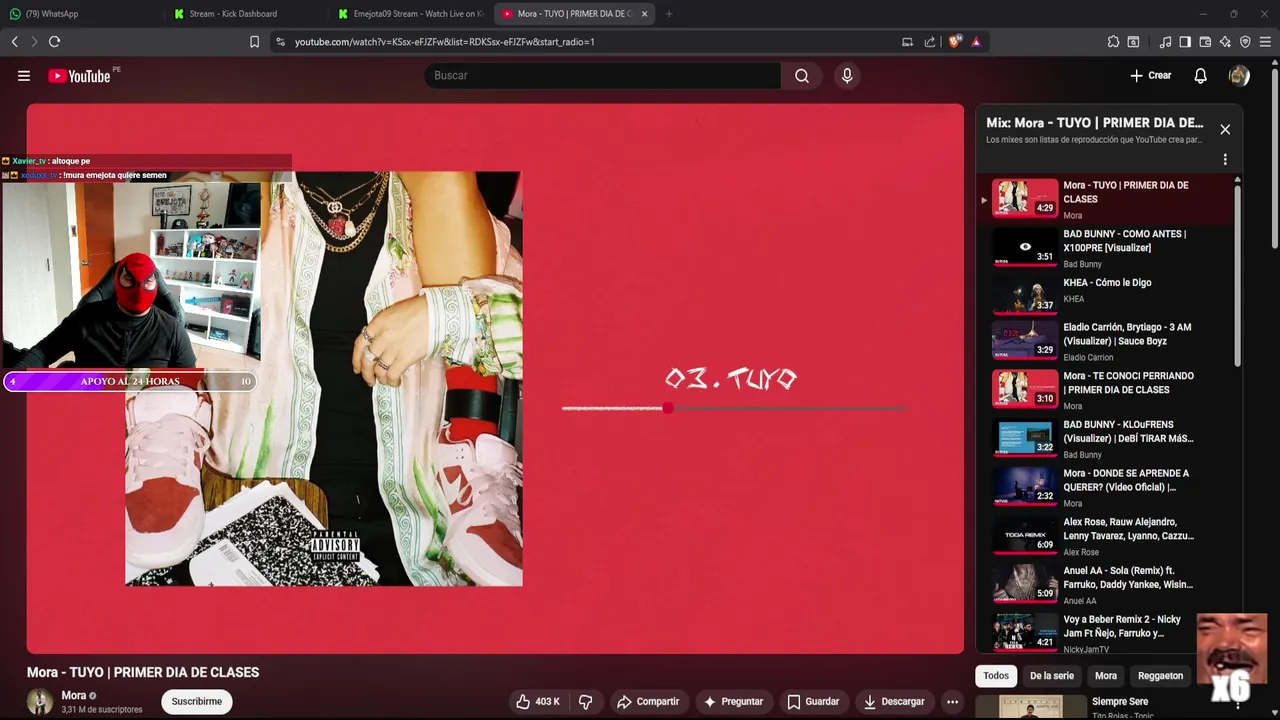
Task: Open the media control music note icon
Action: click(x=1165, y=42)
